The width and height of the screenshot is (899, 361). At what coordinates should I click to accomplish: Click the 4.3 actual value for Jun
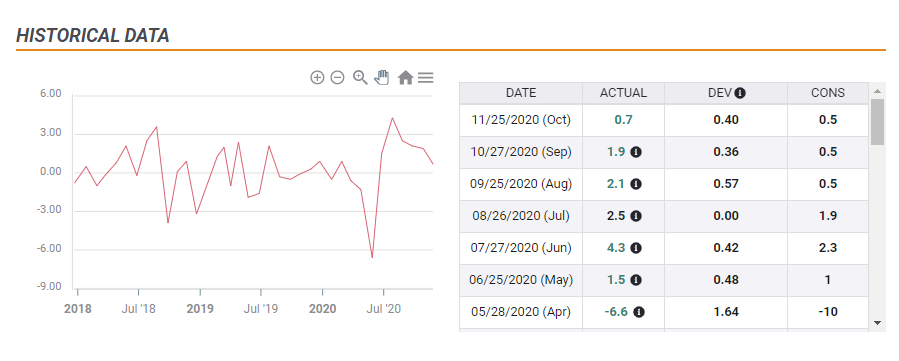[x=616, y=248]
